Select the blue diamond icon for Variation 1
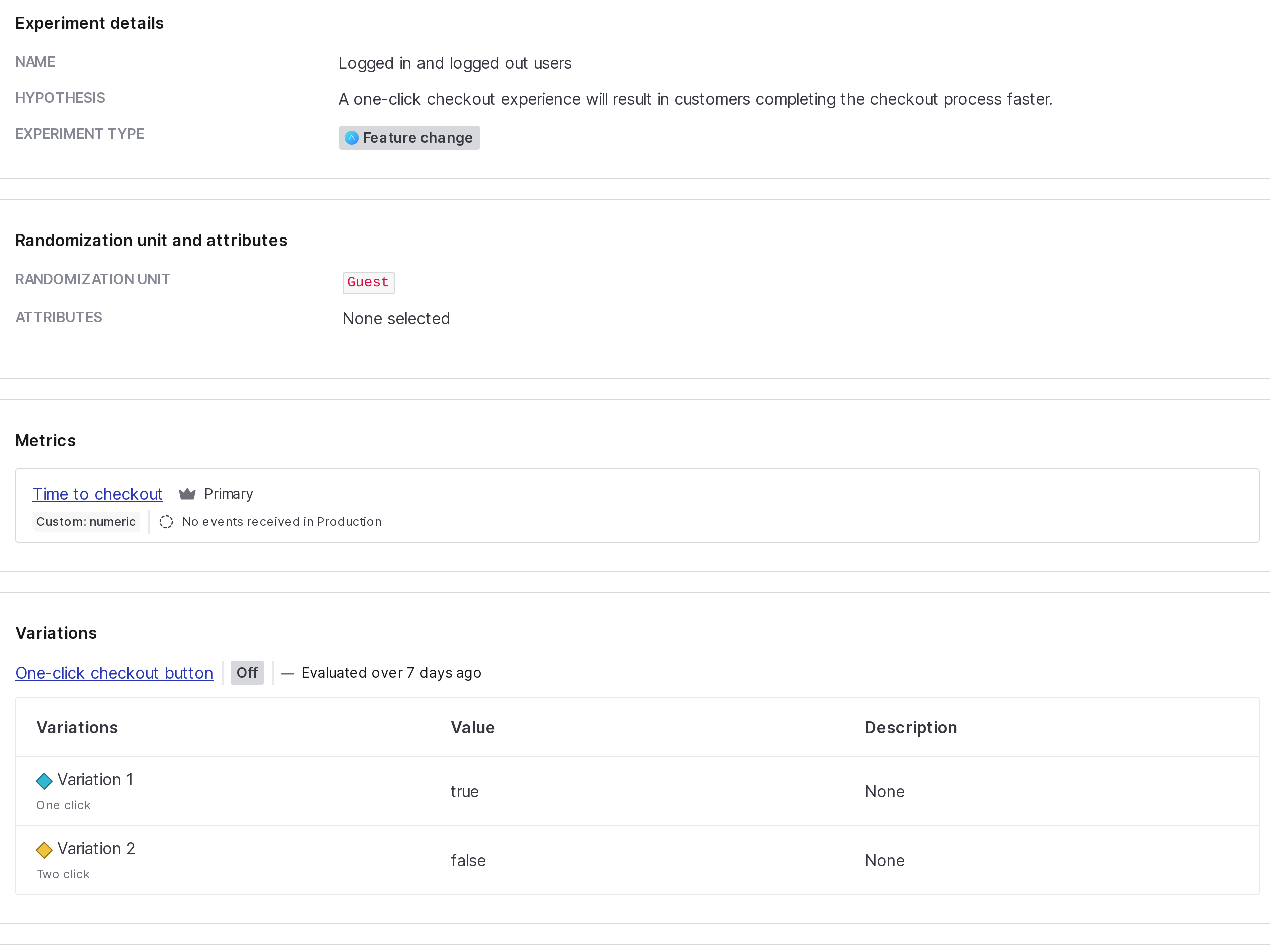 click(44, 781)
